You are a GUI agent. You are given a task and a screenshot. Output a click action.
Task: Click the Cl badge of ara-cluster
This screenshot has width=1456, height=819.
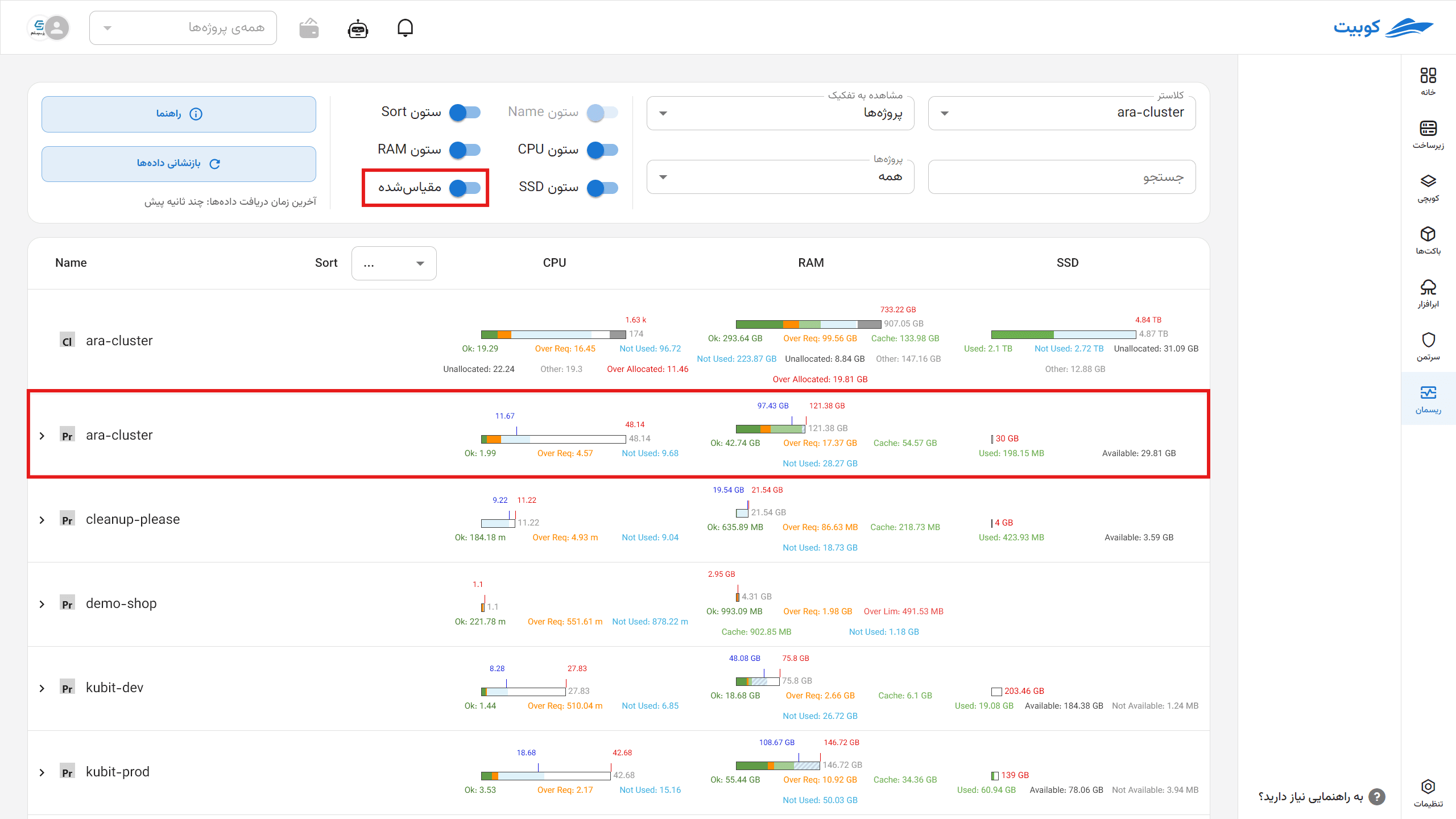[x=67, y=341]
